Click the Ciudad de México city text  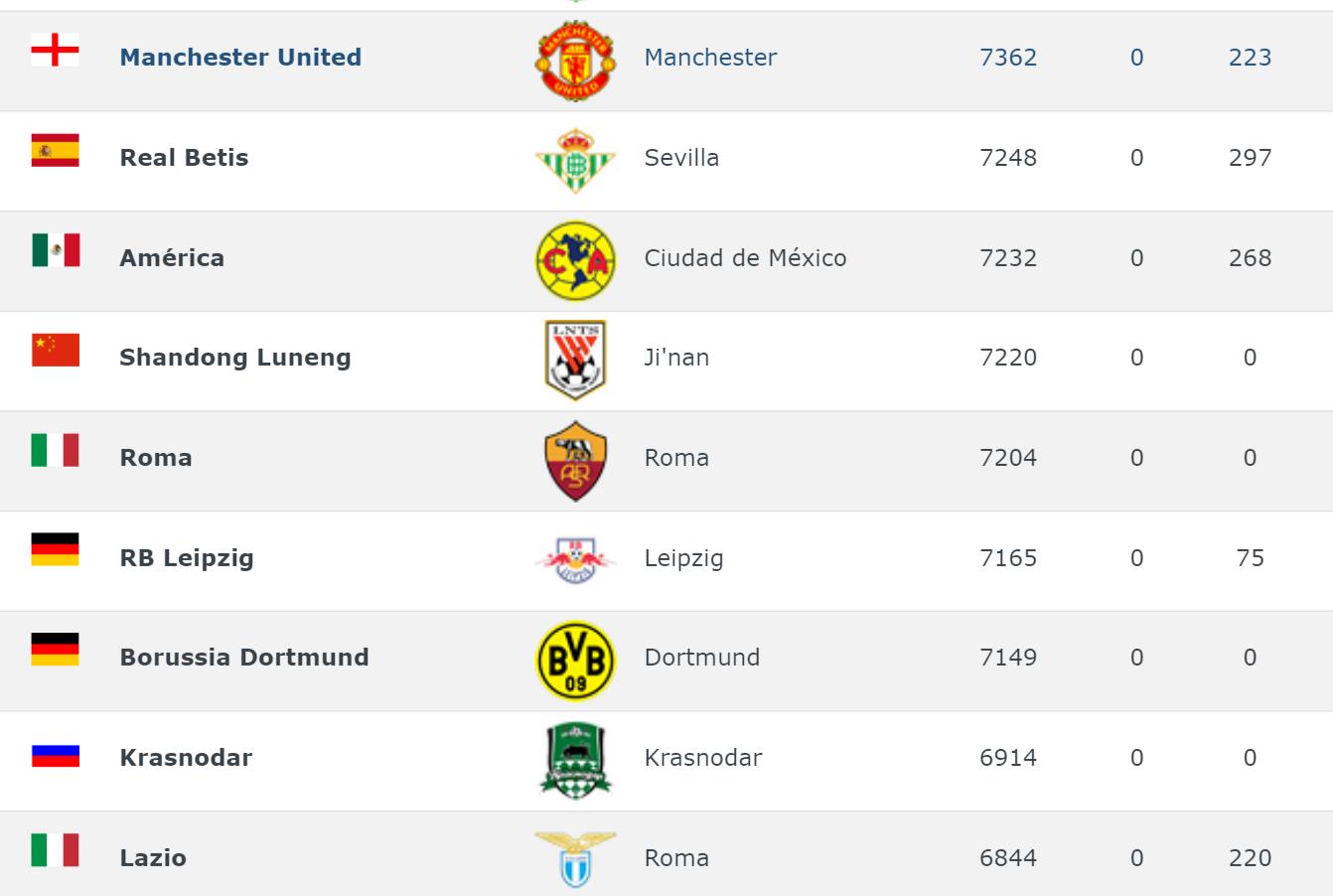point(745,258)
